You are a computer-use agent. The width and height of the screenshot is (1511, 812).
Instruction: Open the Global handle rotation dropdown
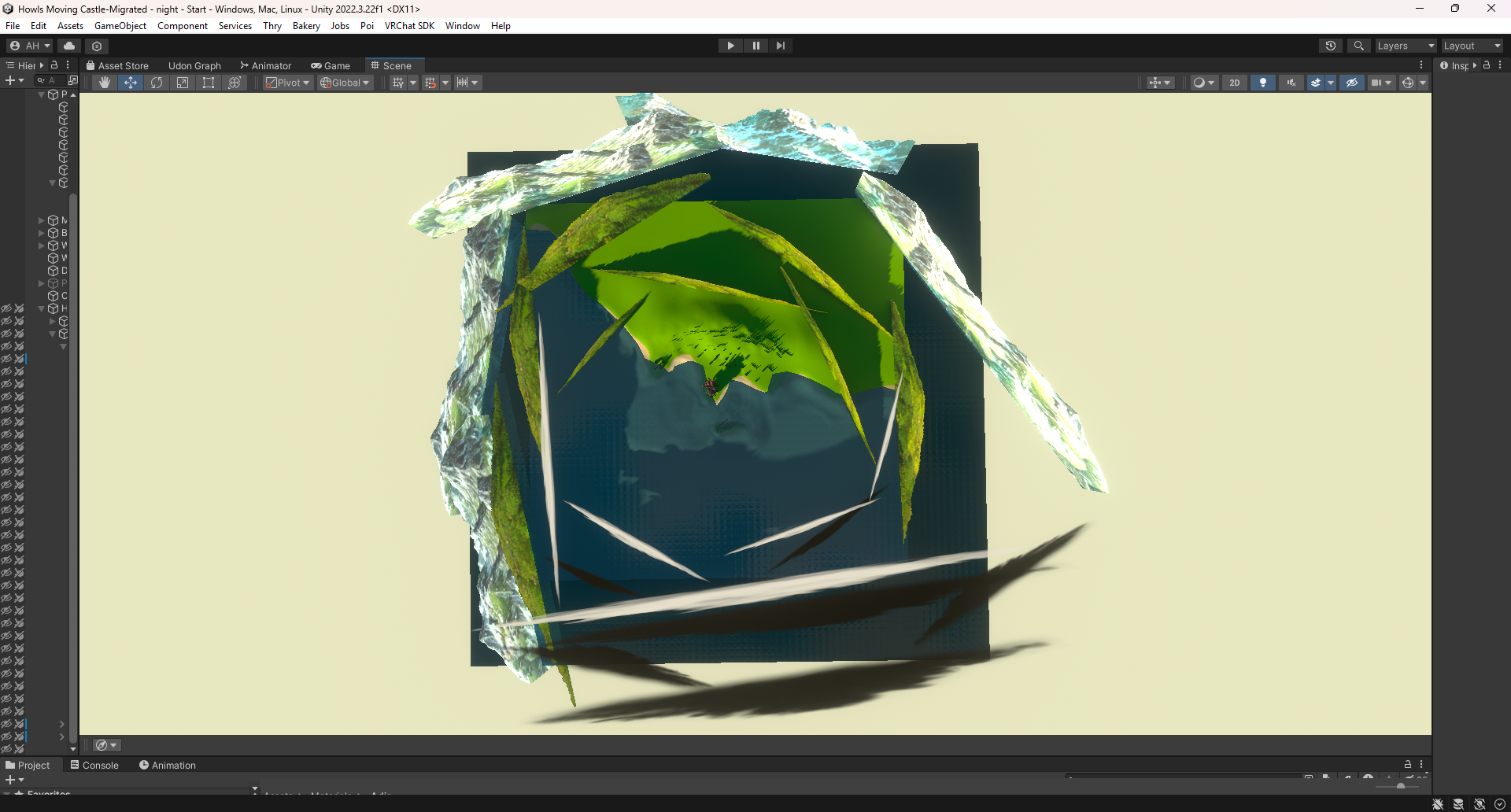point(345,83)
